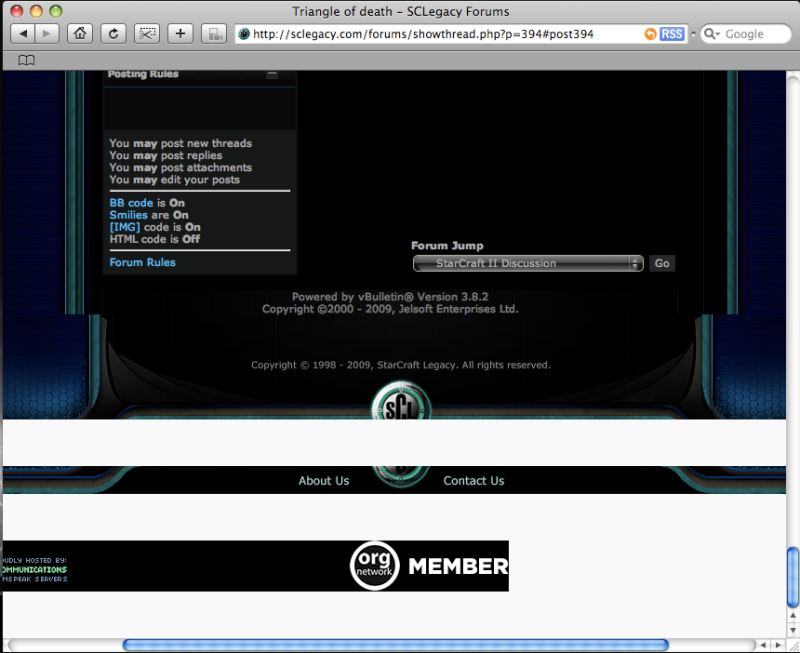Click the RSS feed badge in address bar

click(671, 34)
